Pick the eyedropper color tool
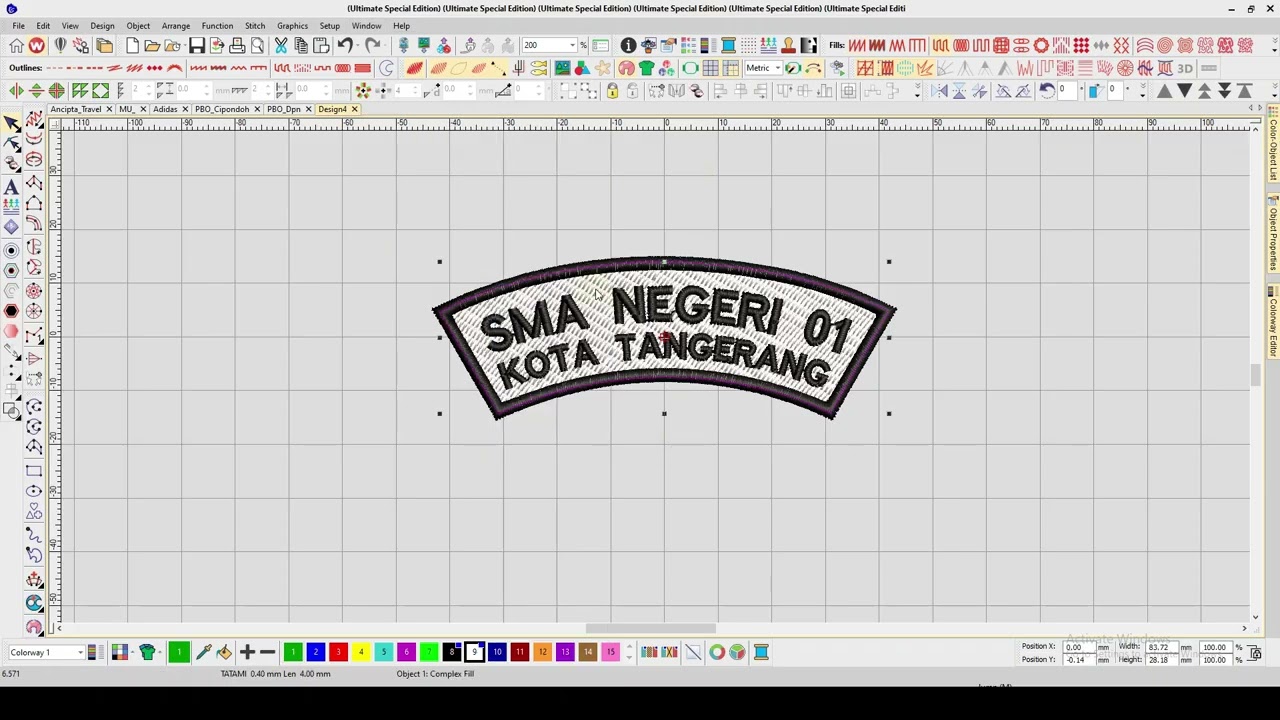The image size is (1280, 720). coord(203,653)
